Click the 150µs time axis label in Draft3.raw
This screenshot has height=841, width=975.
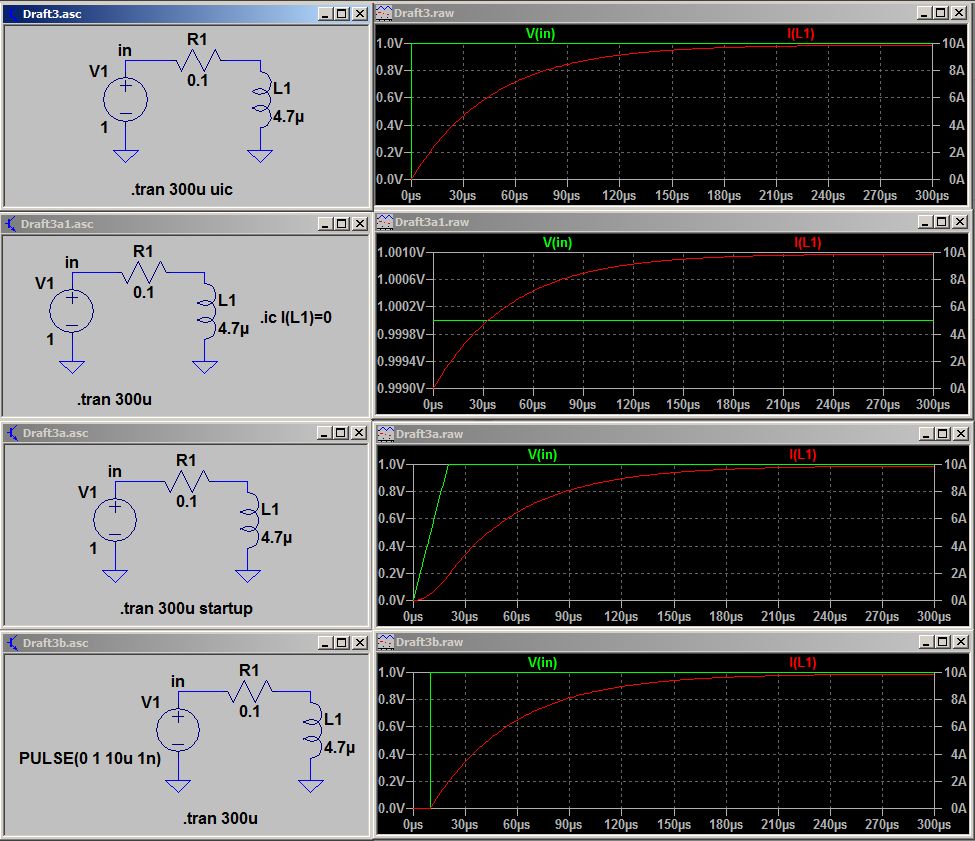pyautogui.click(x=672, y=195)
